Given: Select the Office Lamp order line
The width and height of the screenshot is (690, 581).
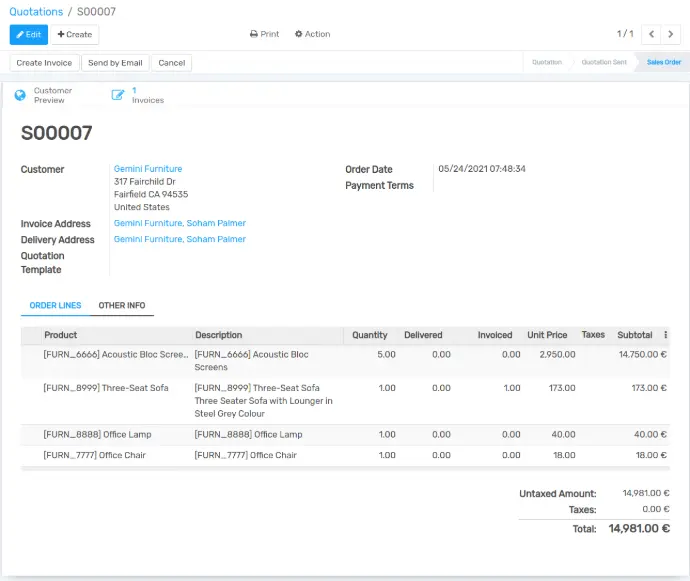Looking at the screenshot, I should click(x=345, y=434).
